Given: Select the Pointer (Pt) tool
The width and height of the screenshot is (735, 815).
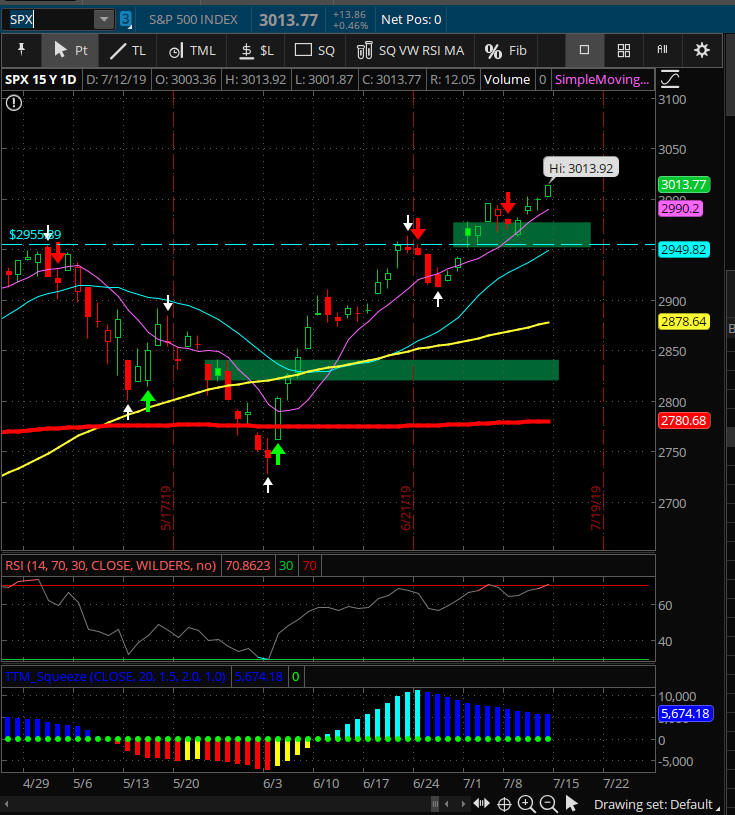Looking at the screenshot, I should coord(69,50).
